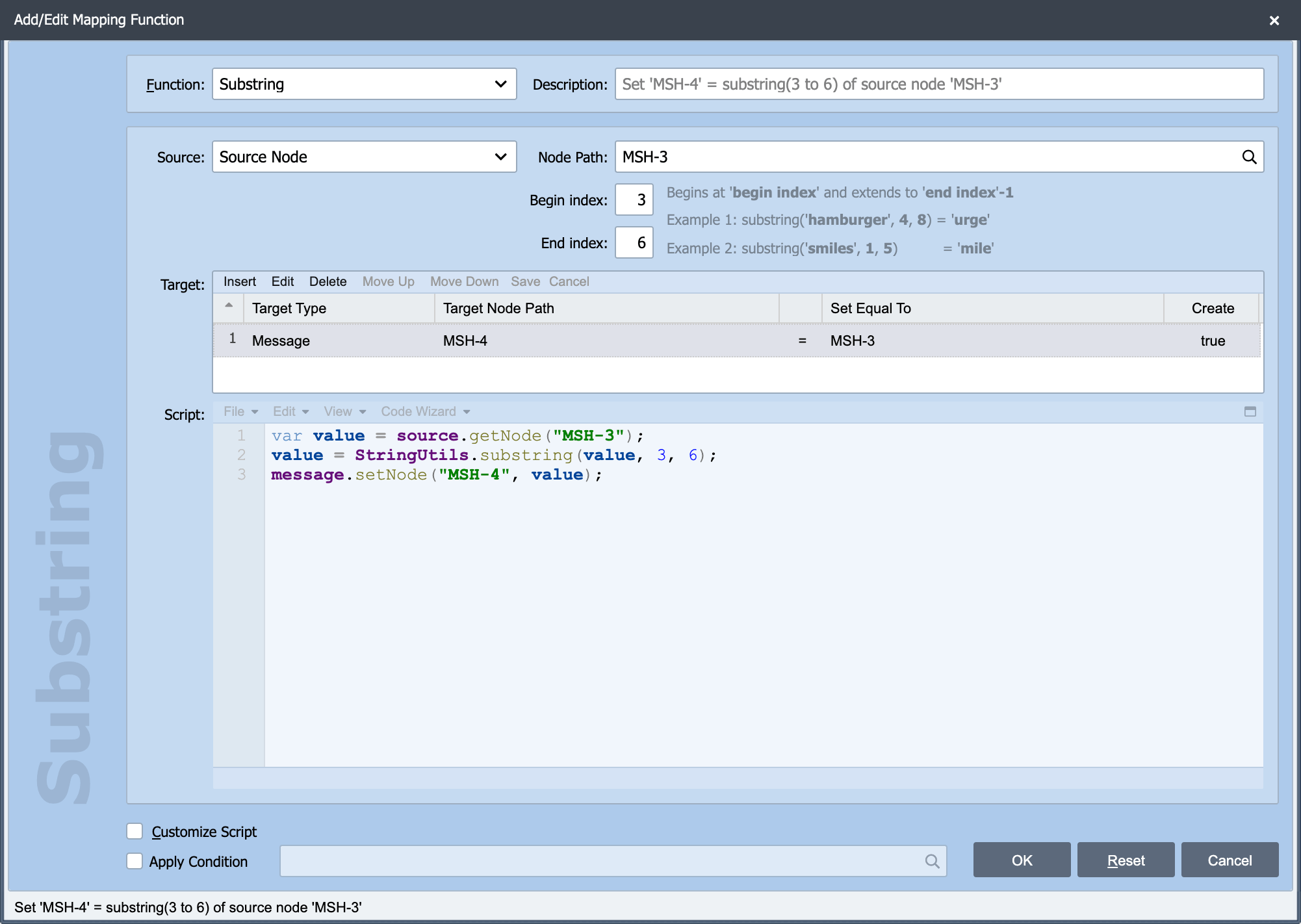Image resolution: width=1301 pixels, height=924 pixels.
Task: Click Insert in the Target toolbar
Action: [x=240, y=281]
